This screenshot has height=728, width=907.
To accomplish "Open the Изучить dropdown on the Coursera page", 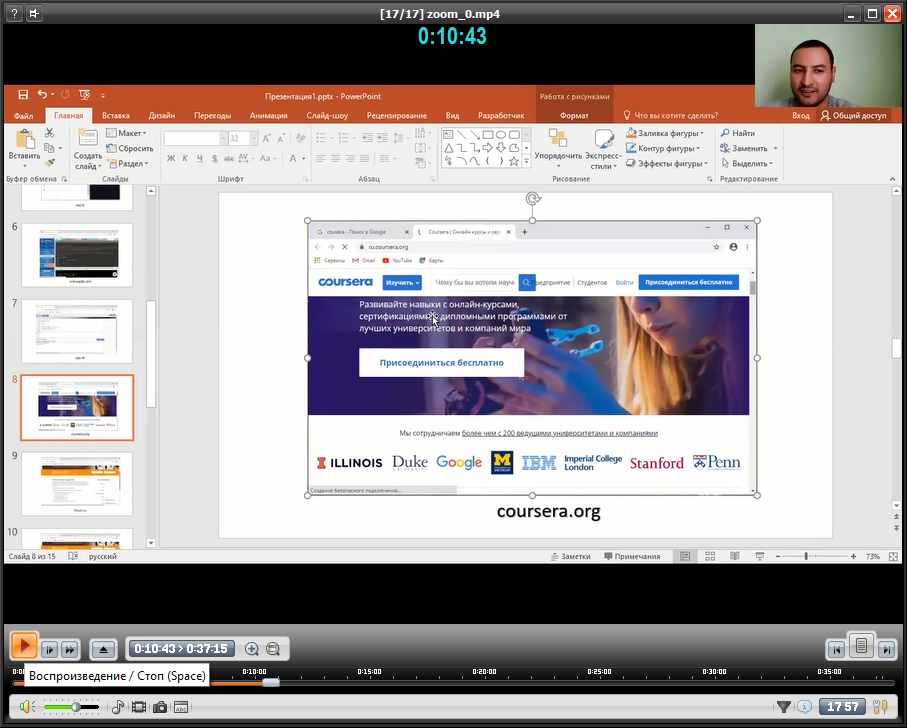I will 402,283.
